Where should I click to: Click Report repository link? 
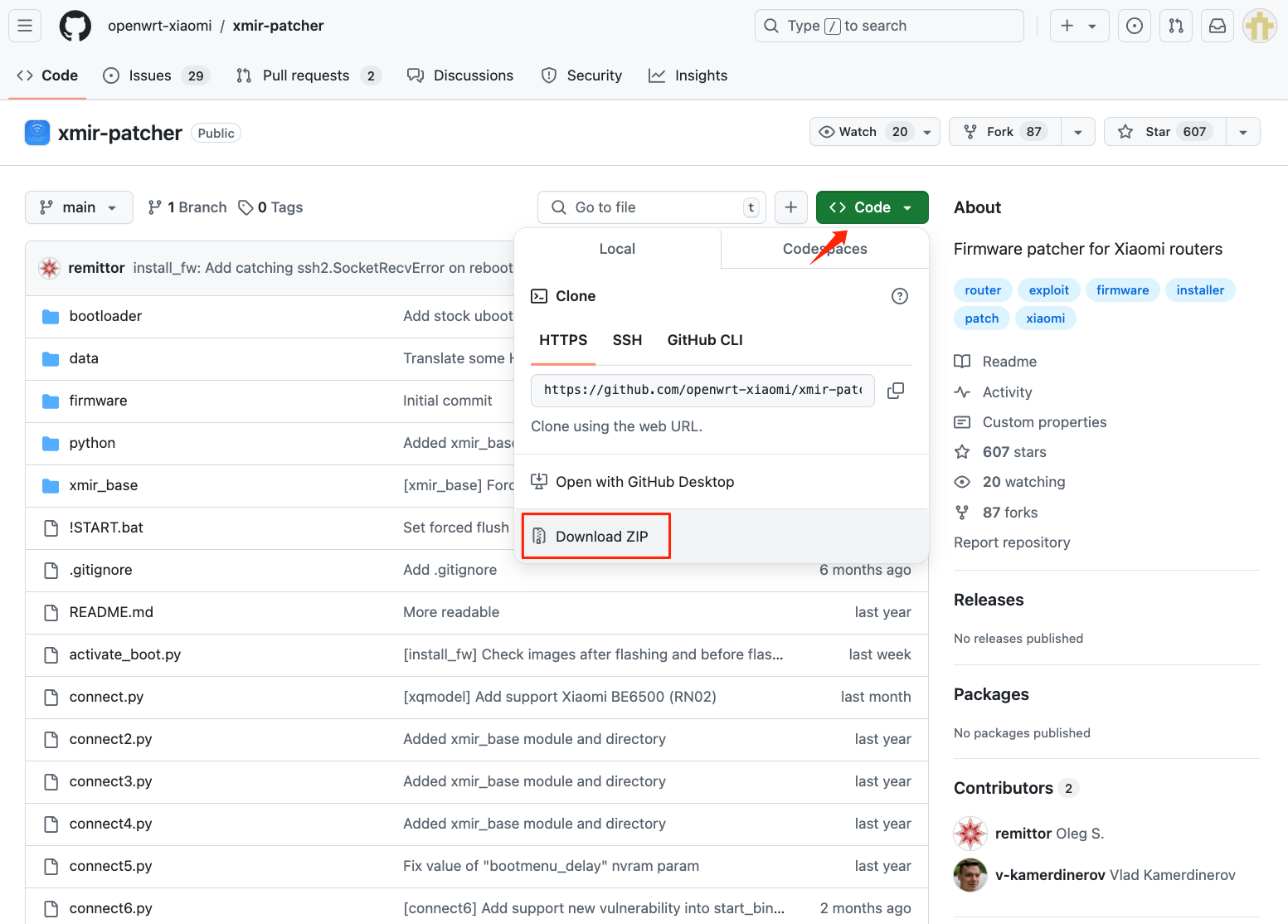click(x=1012, y=542)
